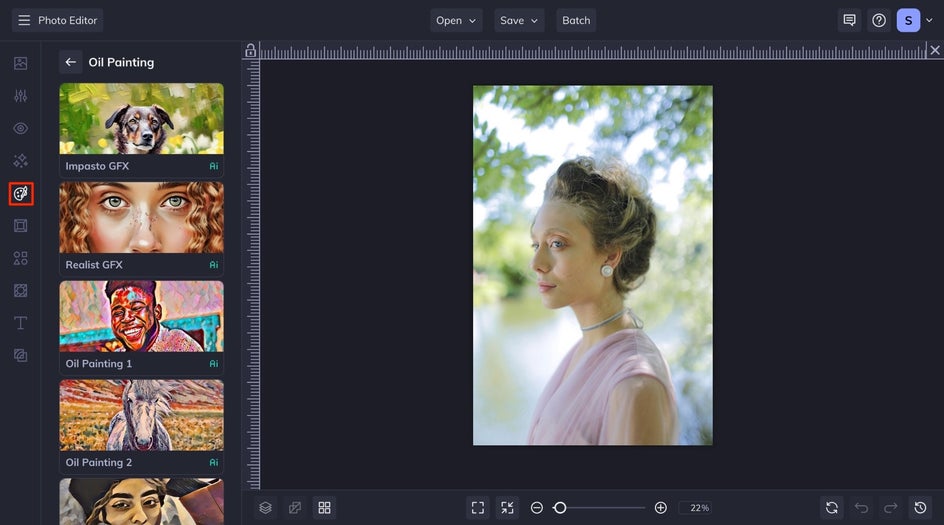Expand the Save dropdown menu
Viewport: 944px width, 525px height.
[519, 20]
